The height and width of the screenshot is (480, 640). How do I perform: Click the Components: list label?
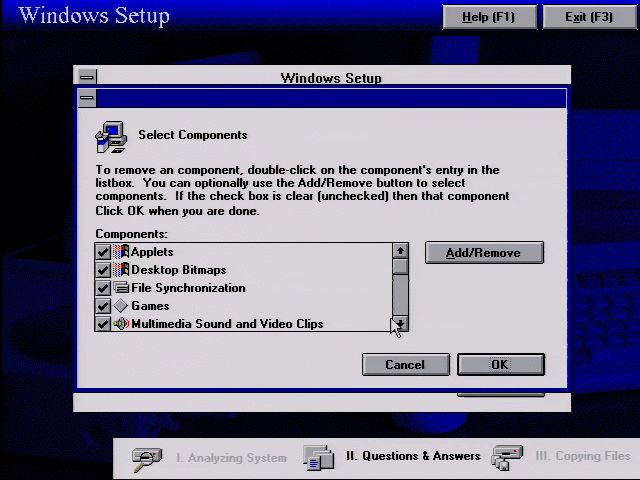tap(131, 234)
